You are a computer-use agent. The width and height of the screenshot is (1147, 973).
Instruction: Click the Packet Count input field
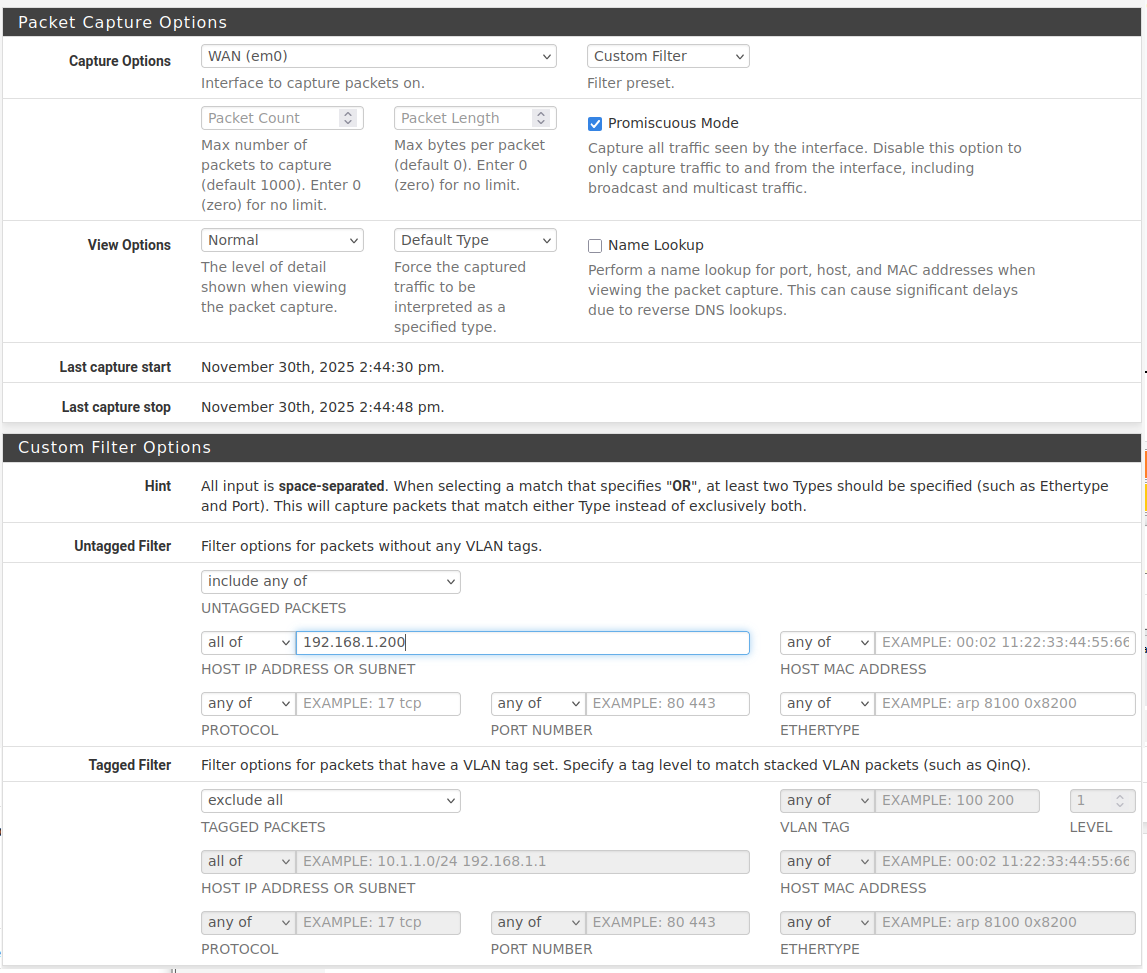click(x=270, y=118)
